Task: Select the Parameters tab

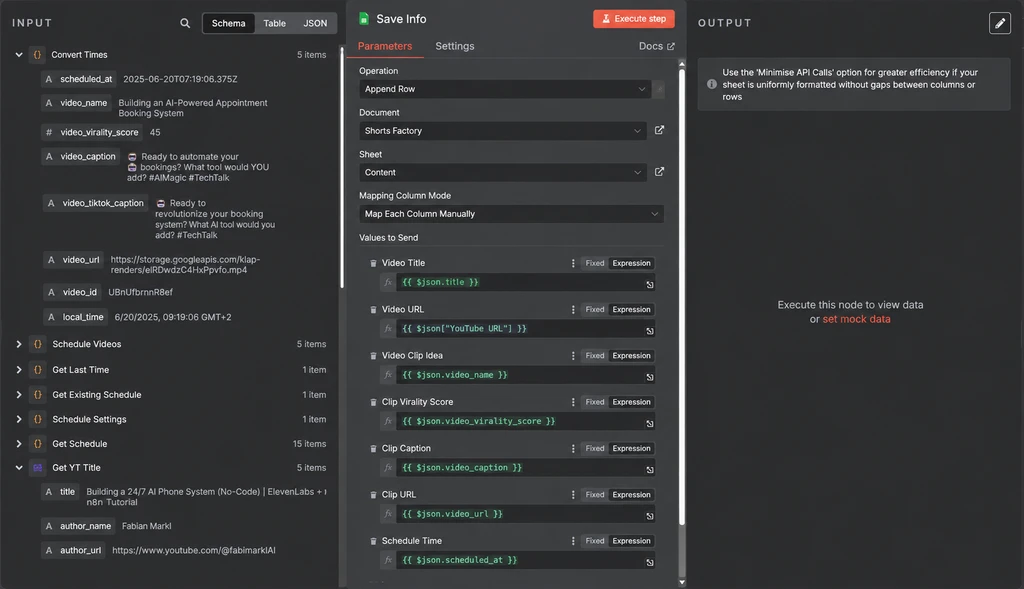Action: (385, 46)
